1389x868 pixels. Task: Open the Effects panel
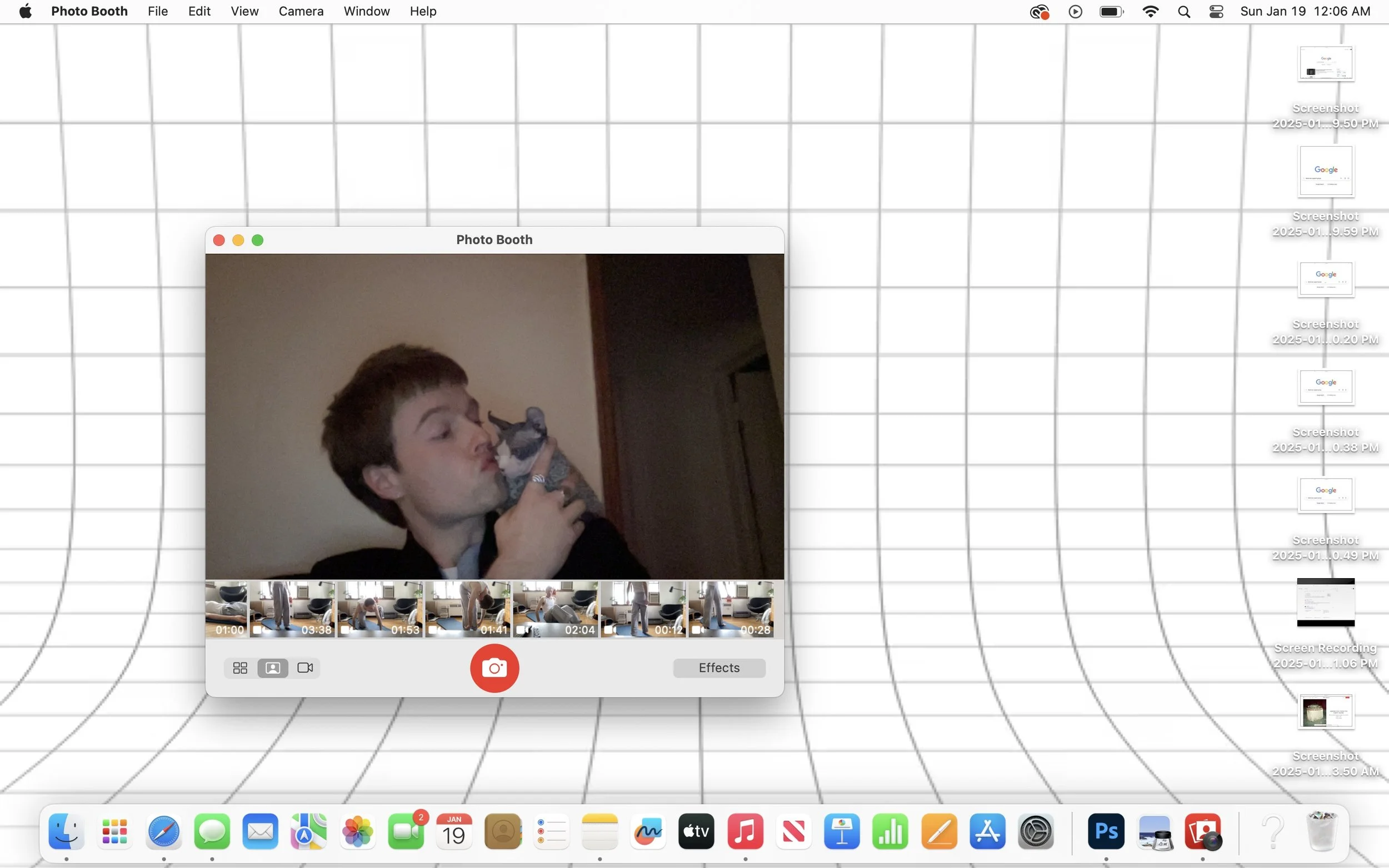[x=719, y=668]
